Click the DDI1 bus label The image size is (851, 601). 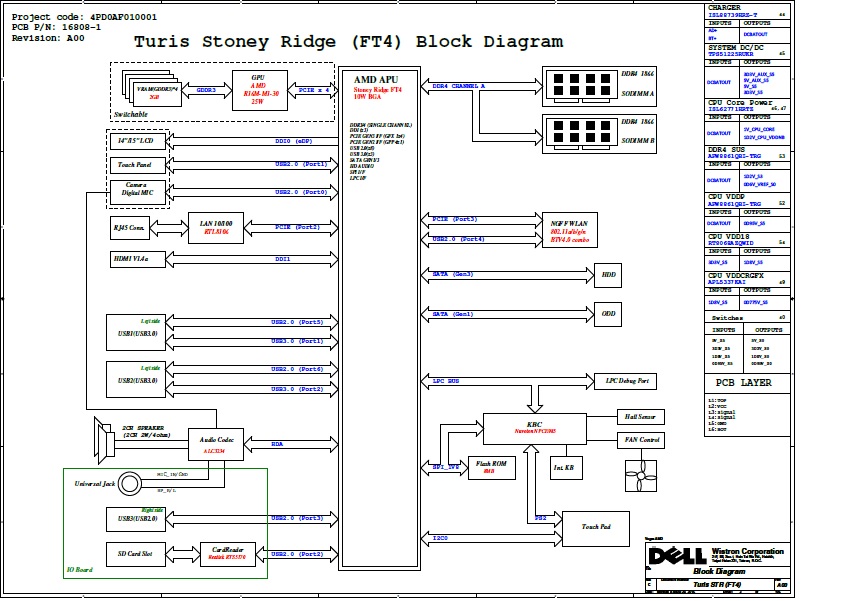[x=283, y=260]
